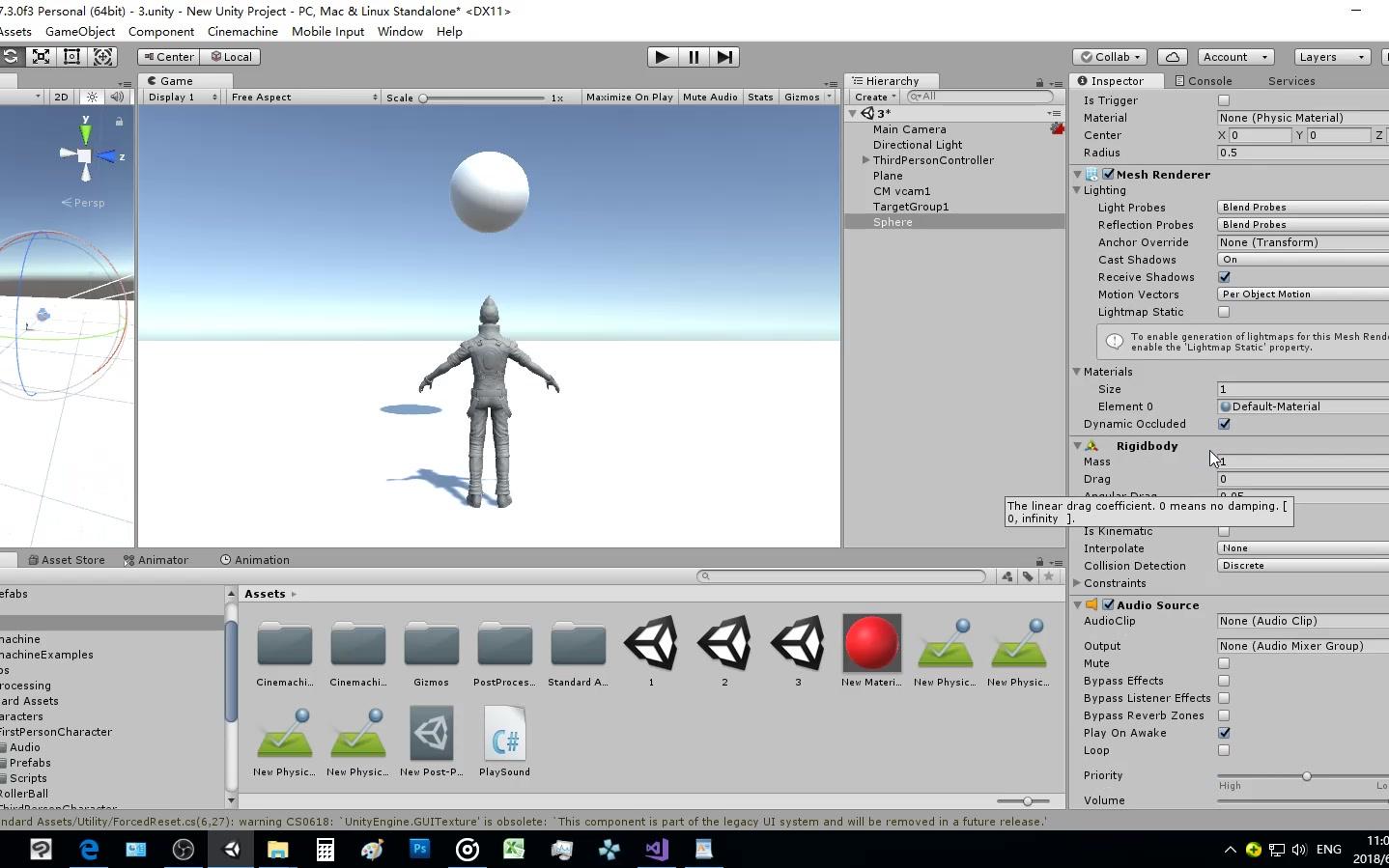This screenshot has height=868, width=1389.
Task: Launch Visual Studio Code from the taskbar
Action: point(656,850)
